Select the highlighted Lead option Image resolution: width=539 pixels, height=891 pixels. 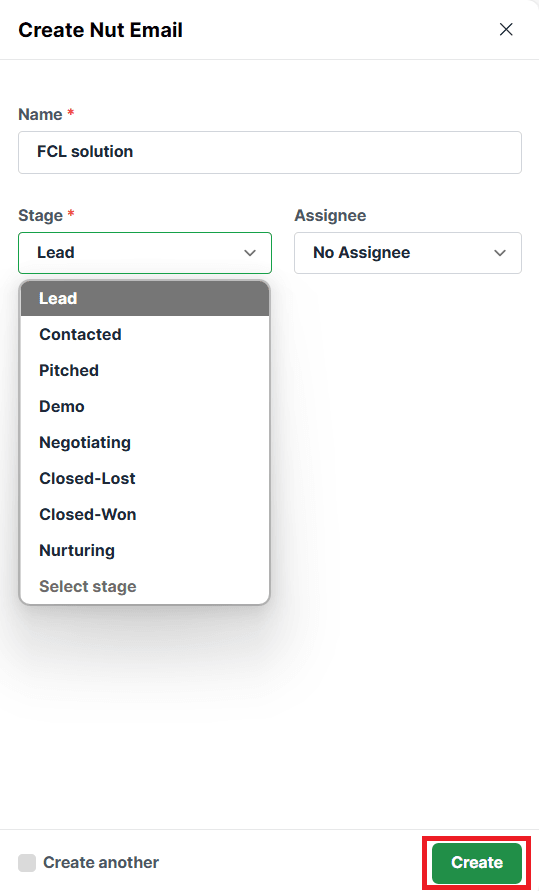click(145, 298)
